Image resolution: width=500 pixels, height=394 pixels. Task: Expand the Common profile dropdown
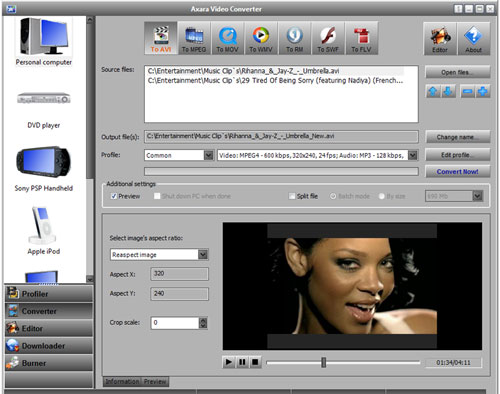point(209,155)
